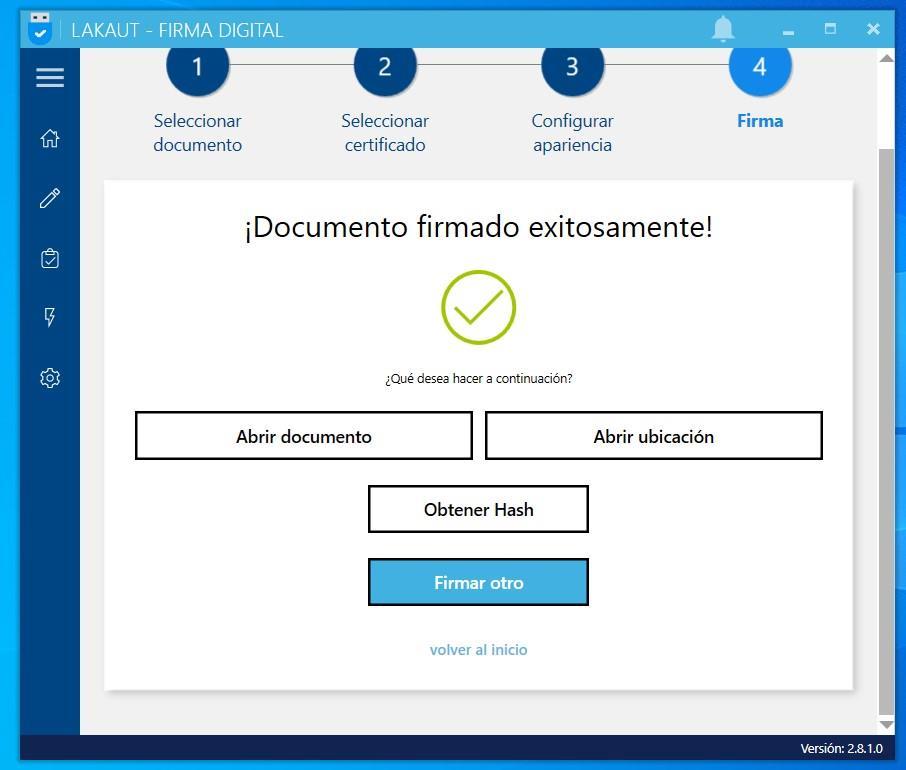The image size is (906, 770).
Task: Click the 'Firma' step label
Action: [x=760, y=121]
